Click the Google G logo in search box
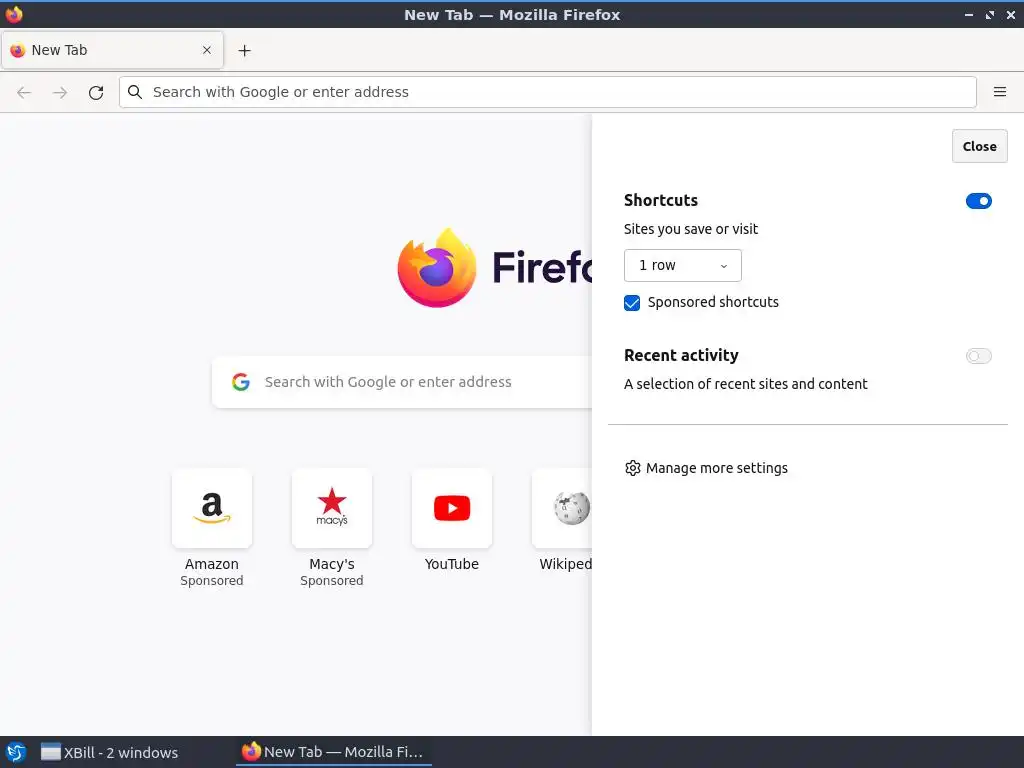This screenshot has width=1024, height=768. (241, 382)
